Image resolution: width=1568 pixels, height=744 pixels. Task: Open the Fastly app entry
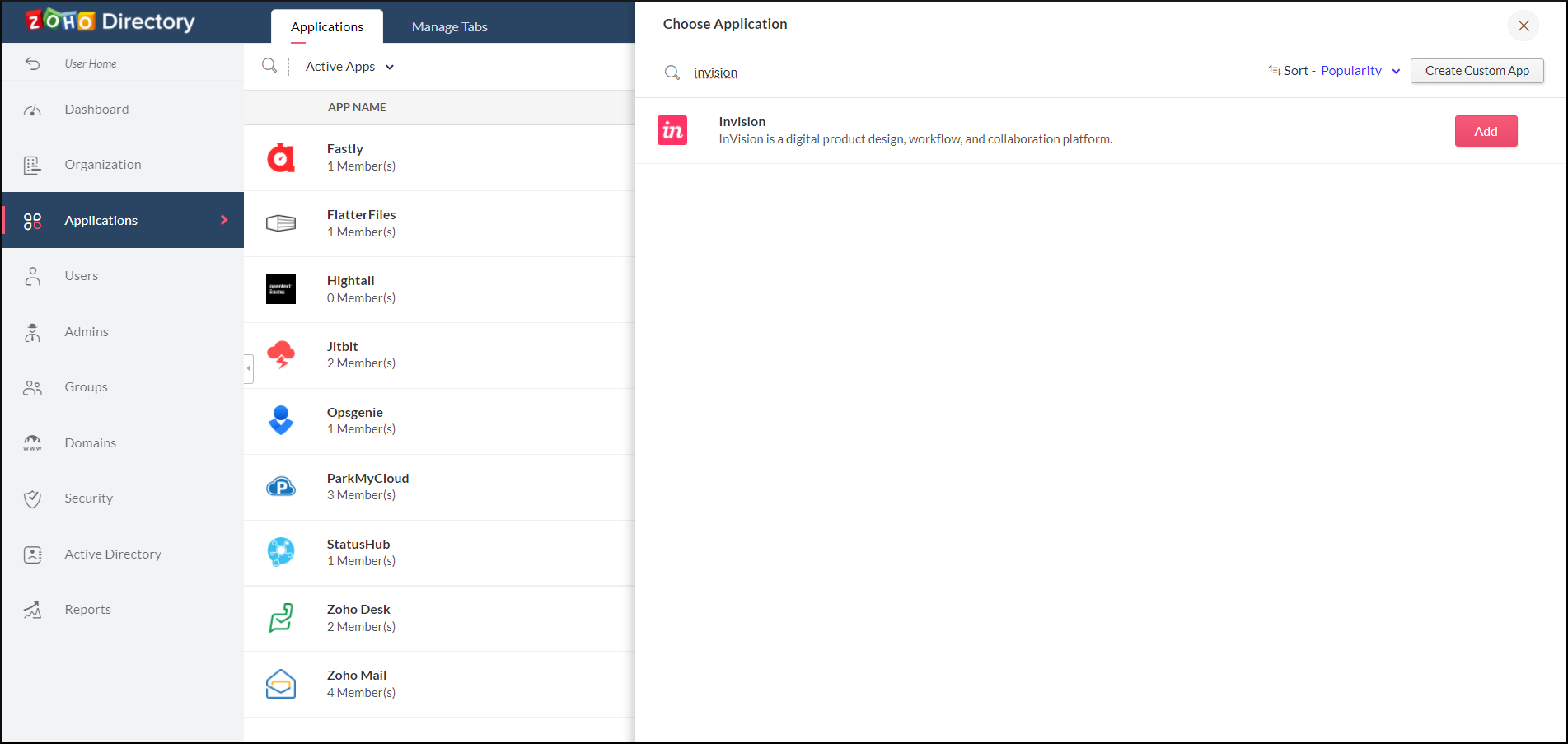click(x=439, y=157)
